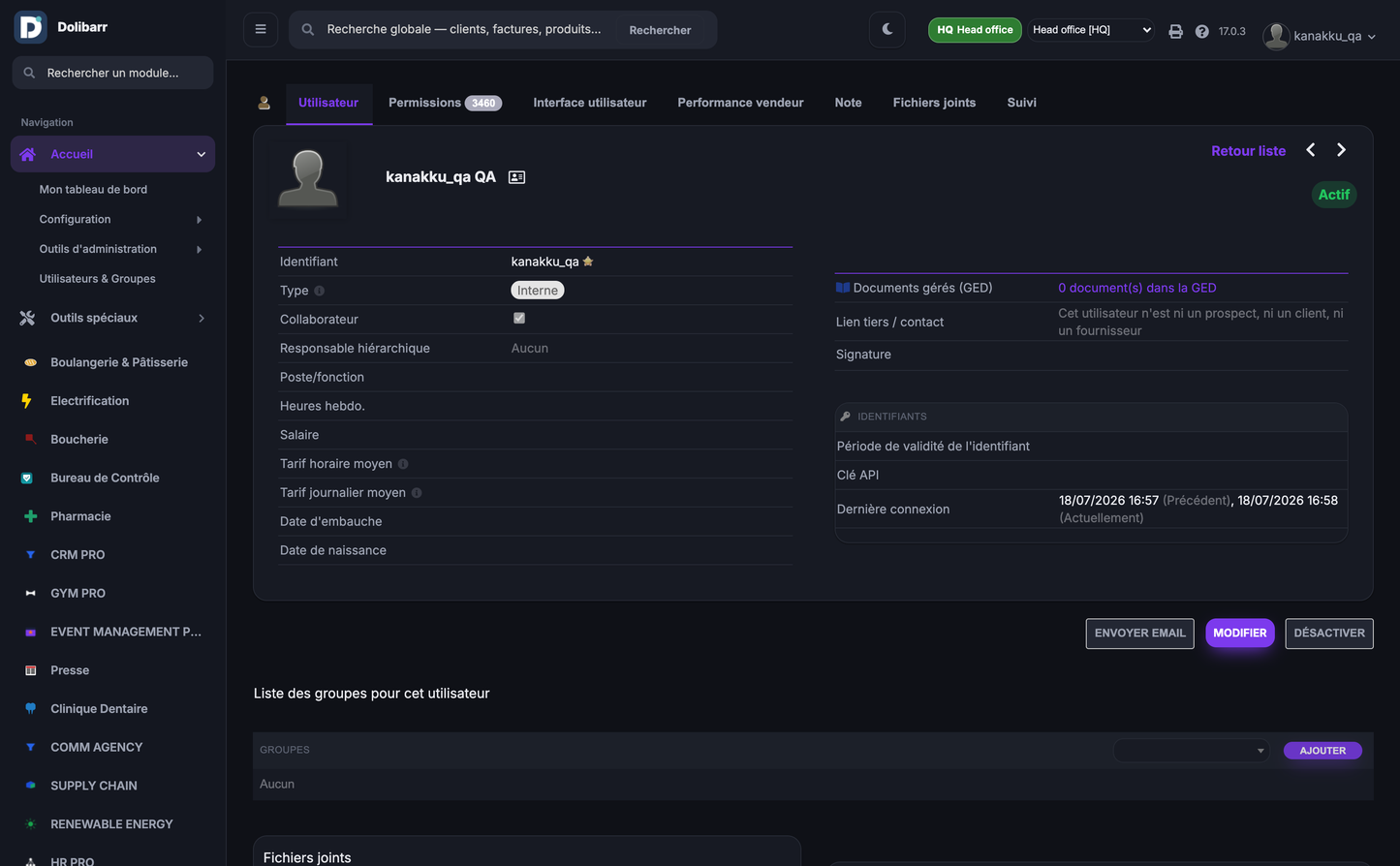Click the Rechercher button

660,30
